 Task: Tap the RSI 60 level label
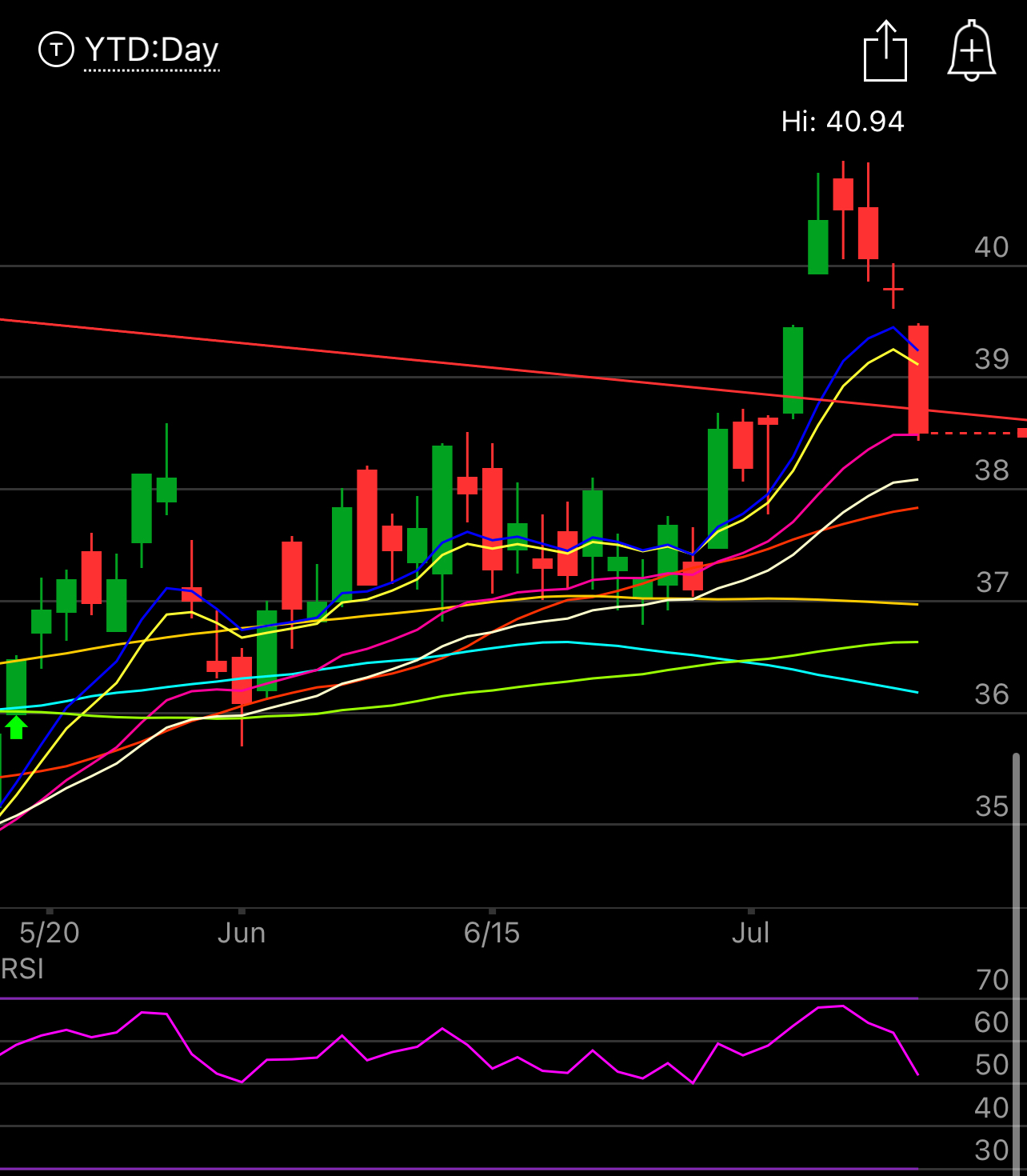click(x=992, y=1022)
